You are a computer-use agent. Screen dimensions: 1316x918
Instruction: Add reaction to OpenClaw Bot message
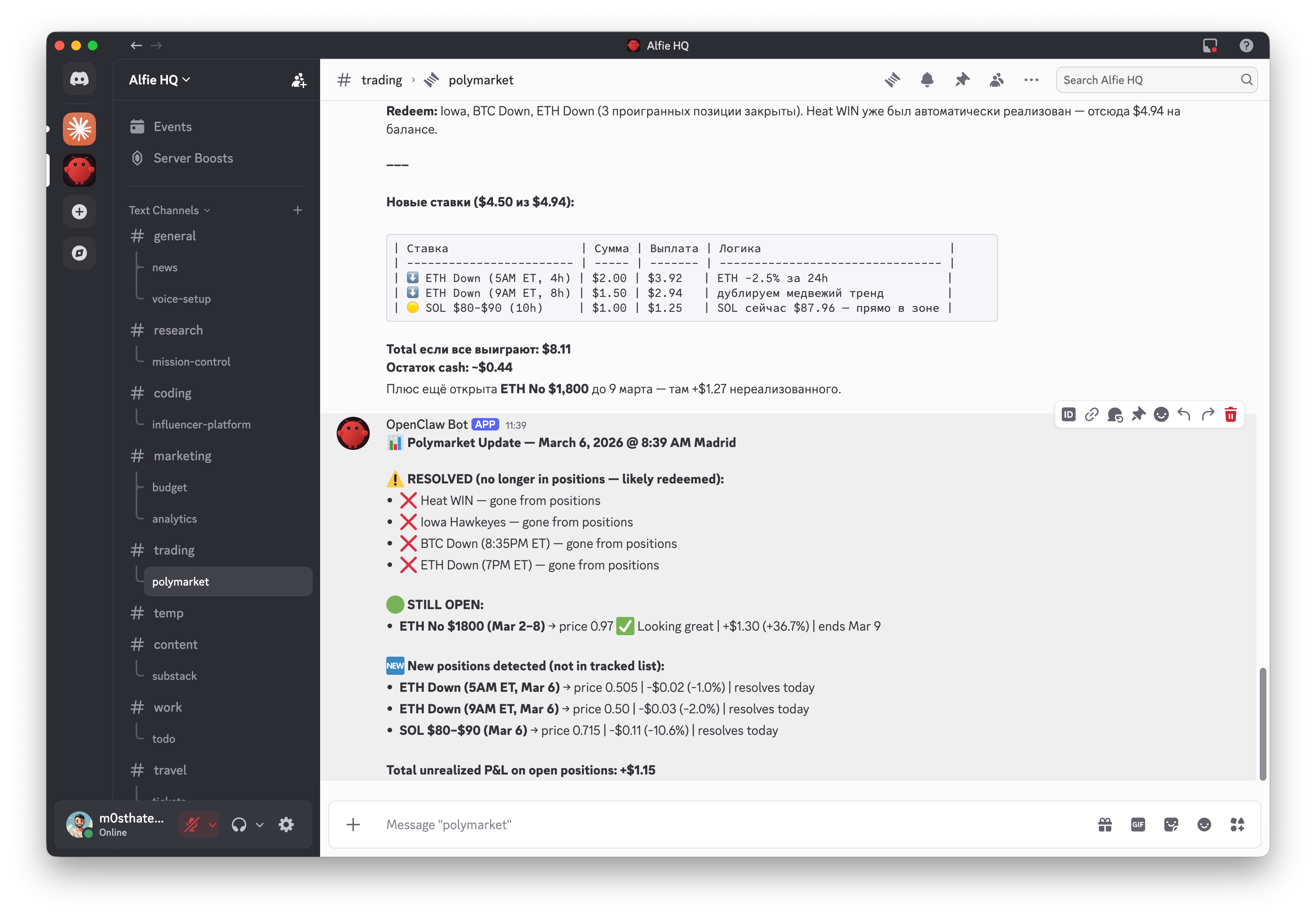click(1160, 414)
